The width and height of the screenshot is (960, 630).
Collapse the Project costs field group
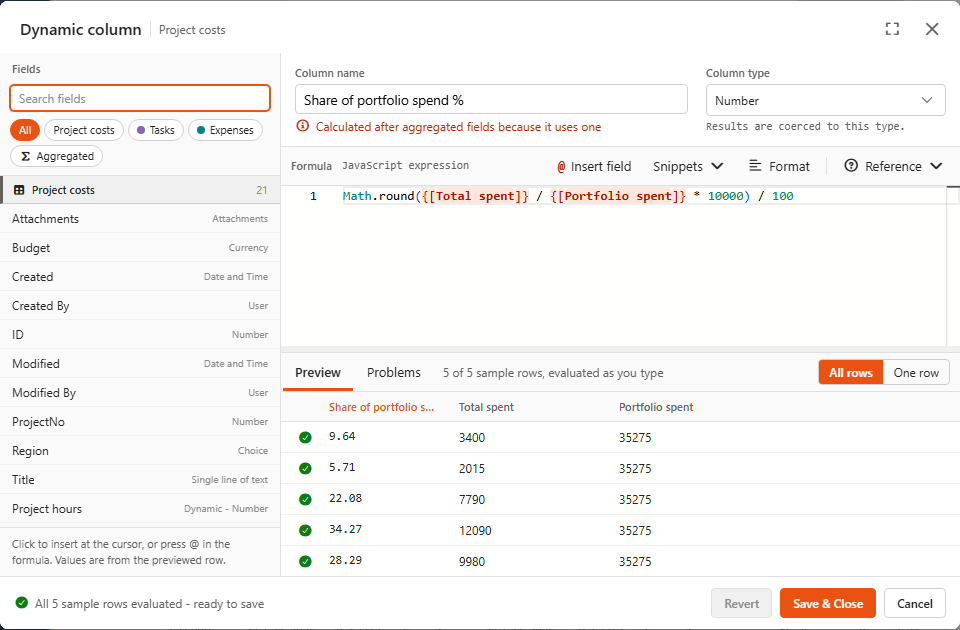(140, 190)
